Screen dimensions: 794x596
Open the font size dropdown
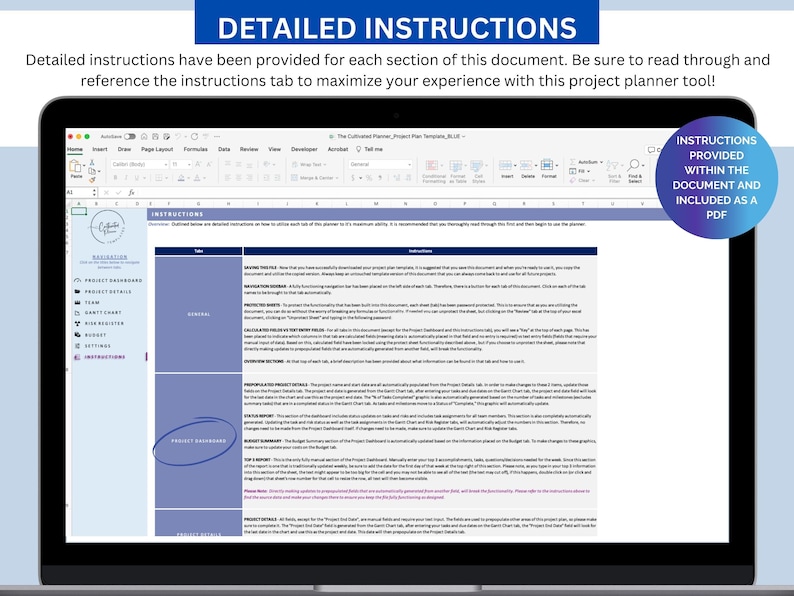coord(181,165)
